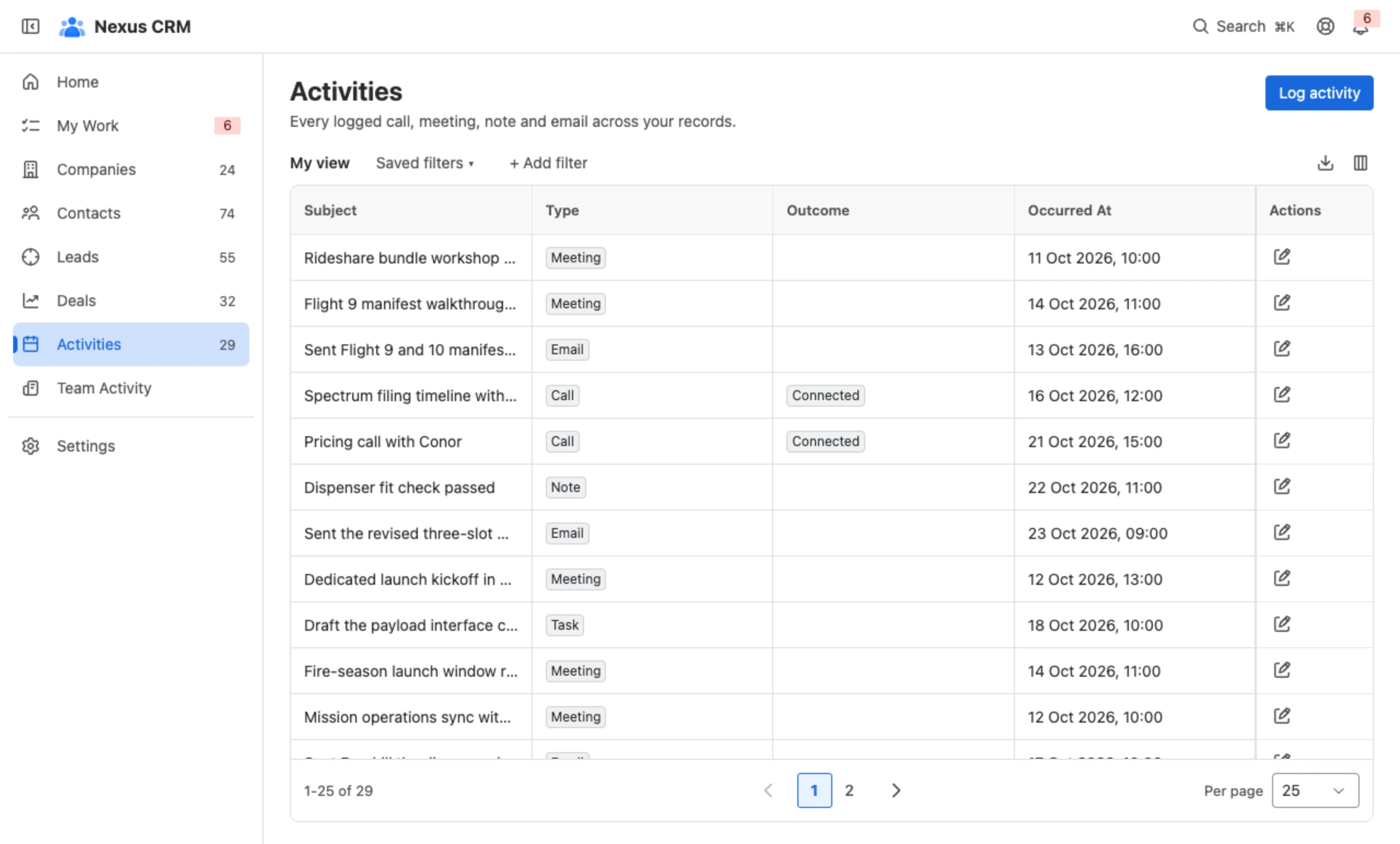The image size is (1400, 844).
Task: Edit the Fire-season launch window meeting
Action: (1282, 670)
